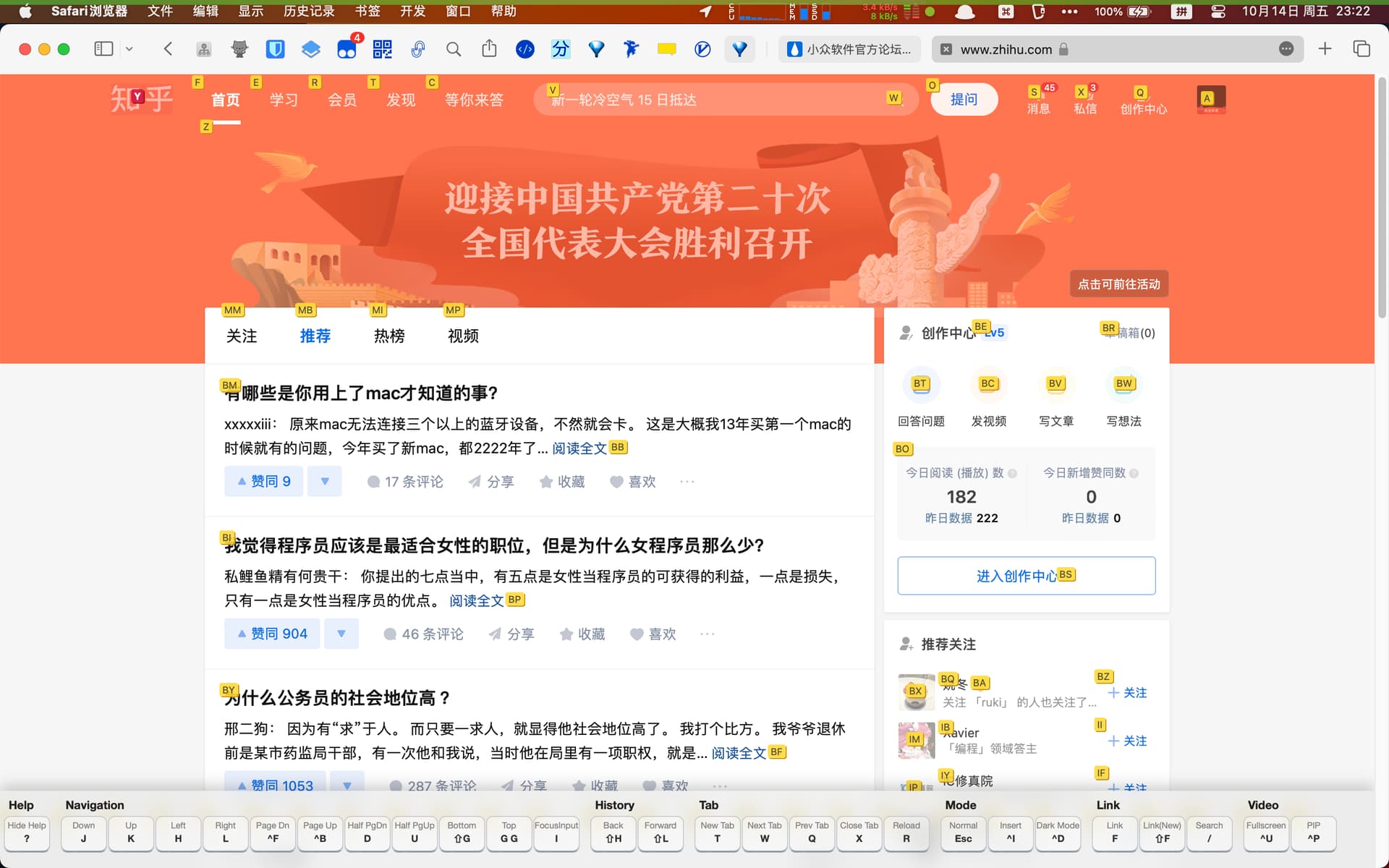
Task: Toggle 喜欢 on the programmer question answer
Action: click(x=653, y=634)
